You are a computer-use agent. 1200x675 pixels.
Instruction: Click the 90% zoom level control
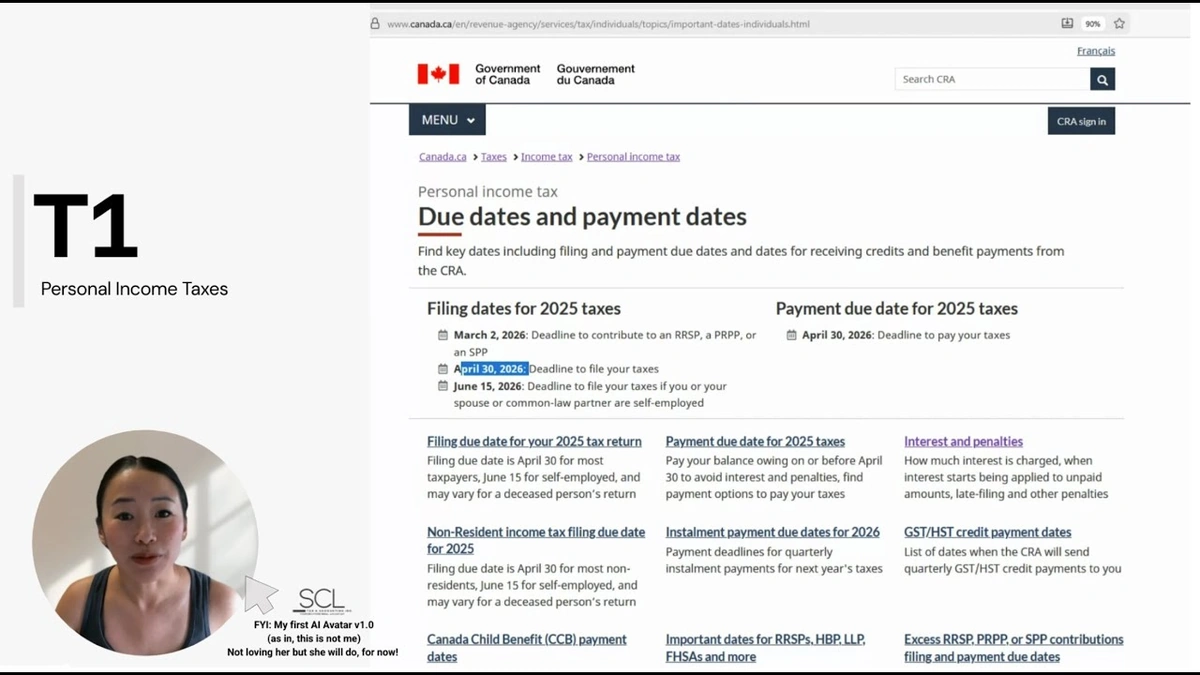(1092, 22)
